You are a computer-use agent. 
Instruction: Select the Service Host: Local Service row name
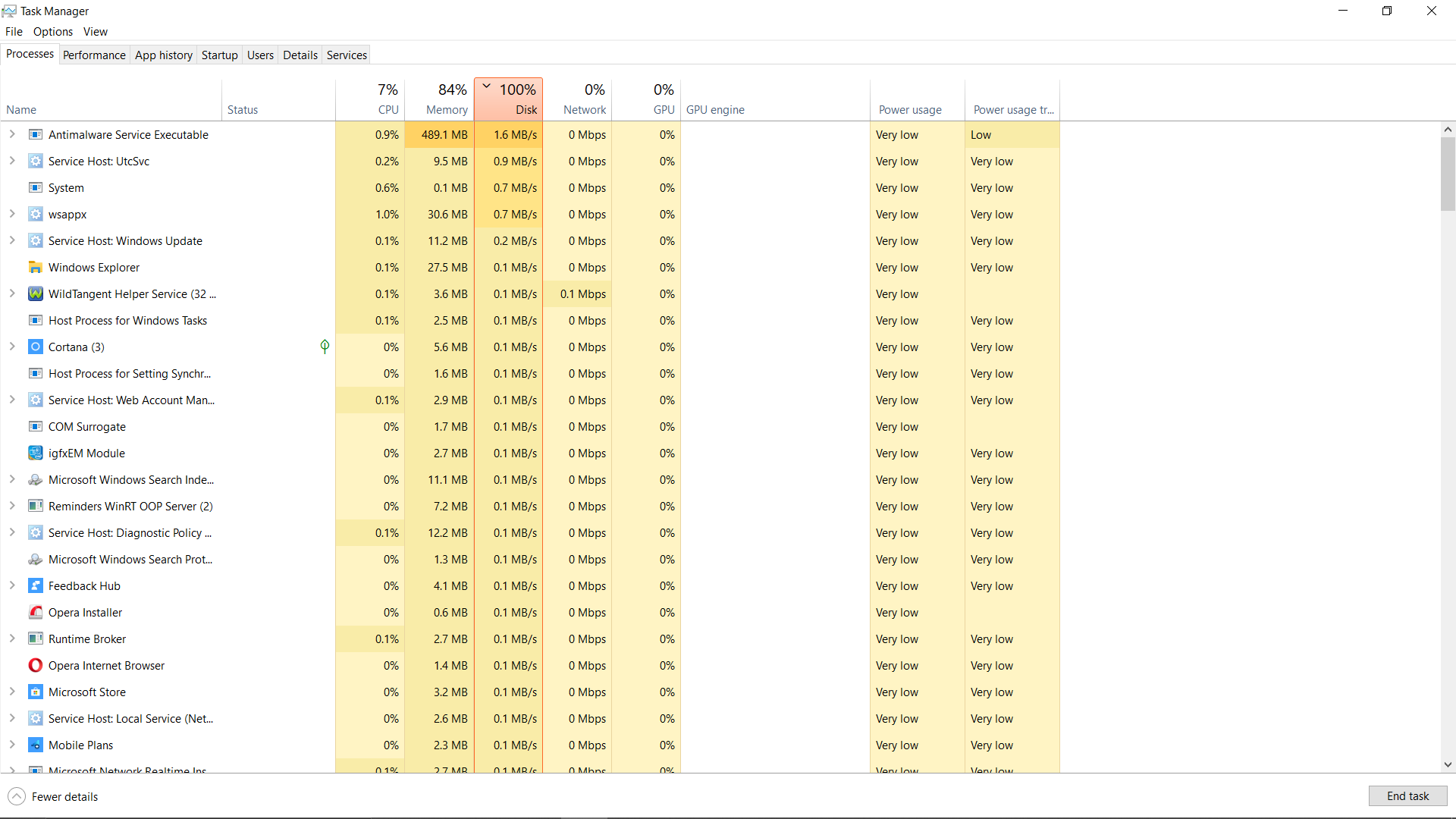click(x=130, y=719)
